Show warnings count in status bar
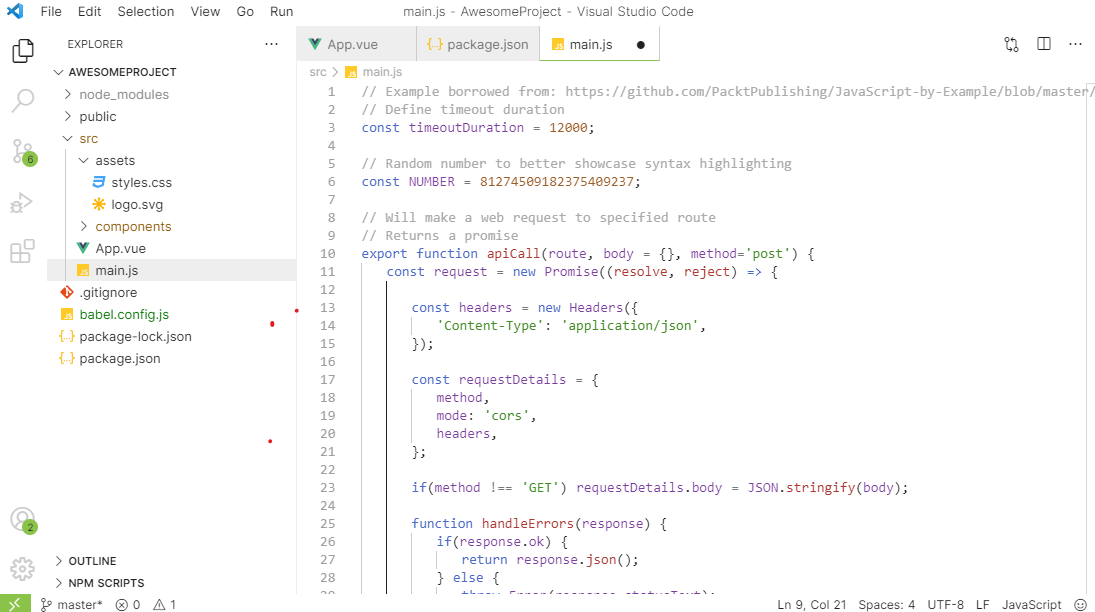1095x612 pixels. pyautogui.click(x=165, y=604)
